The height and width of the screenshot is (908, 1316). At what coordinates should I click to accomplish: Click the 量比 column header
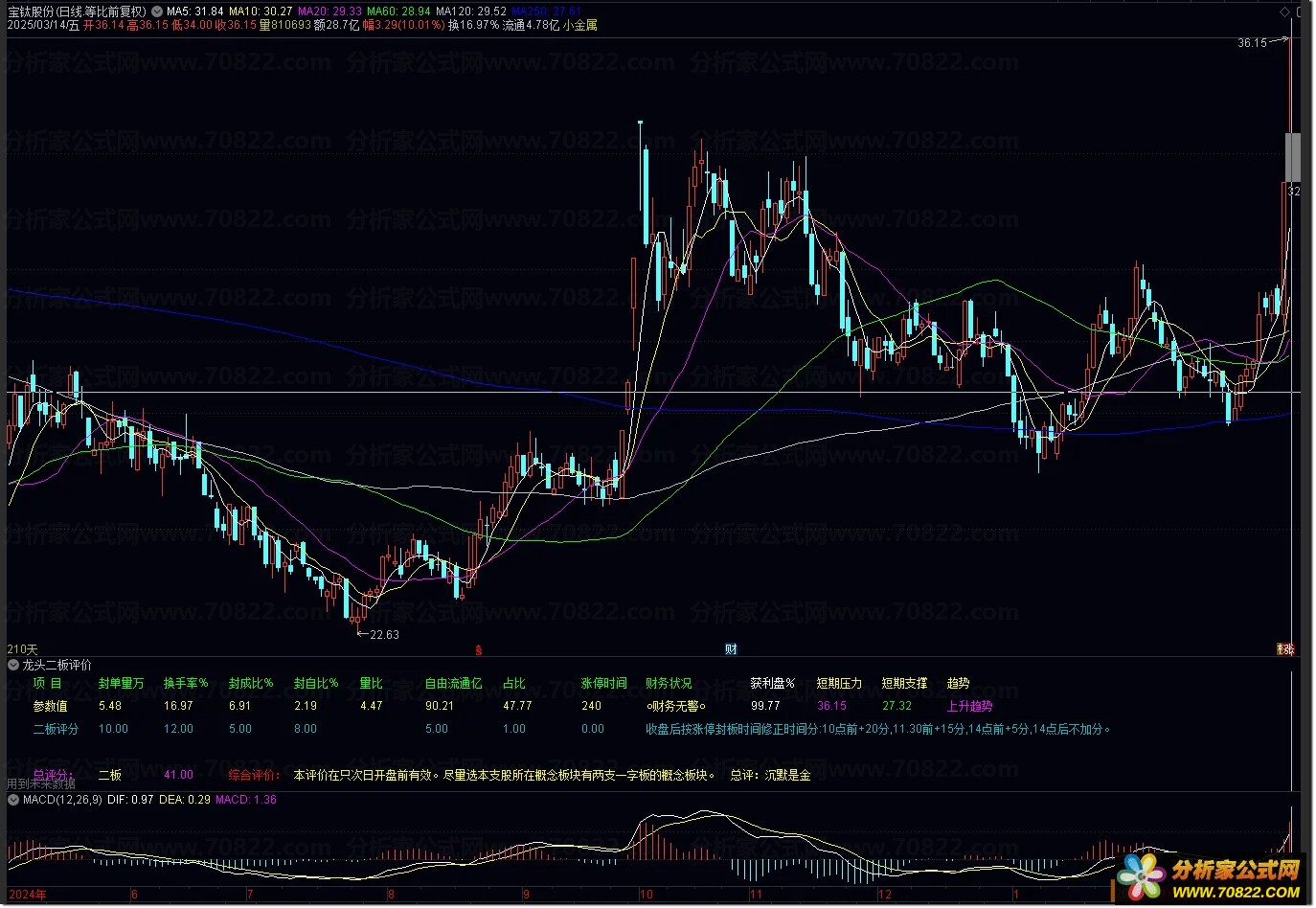371,684
